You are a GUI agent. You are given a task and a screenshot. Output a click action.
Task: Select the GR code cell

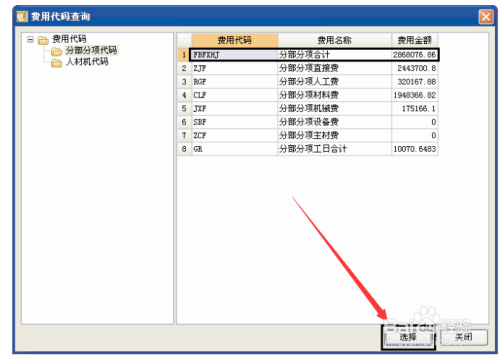point(235,149)
